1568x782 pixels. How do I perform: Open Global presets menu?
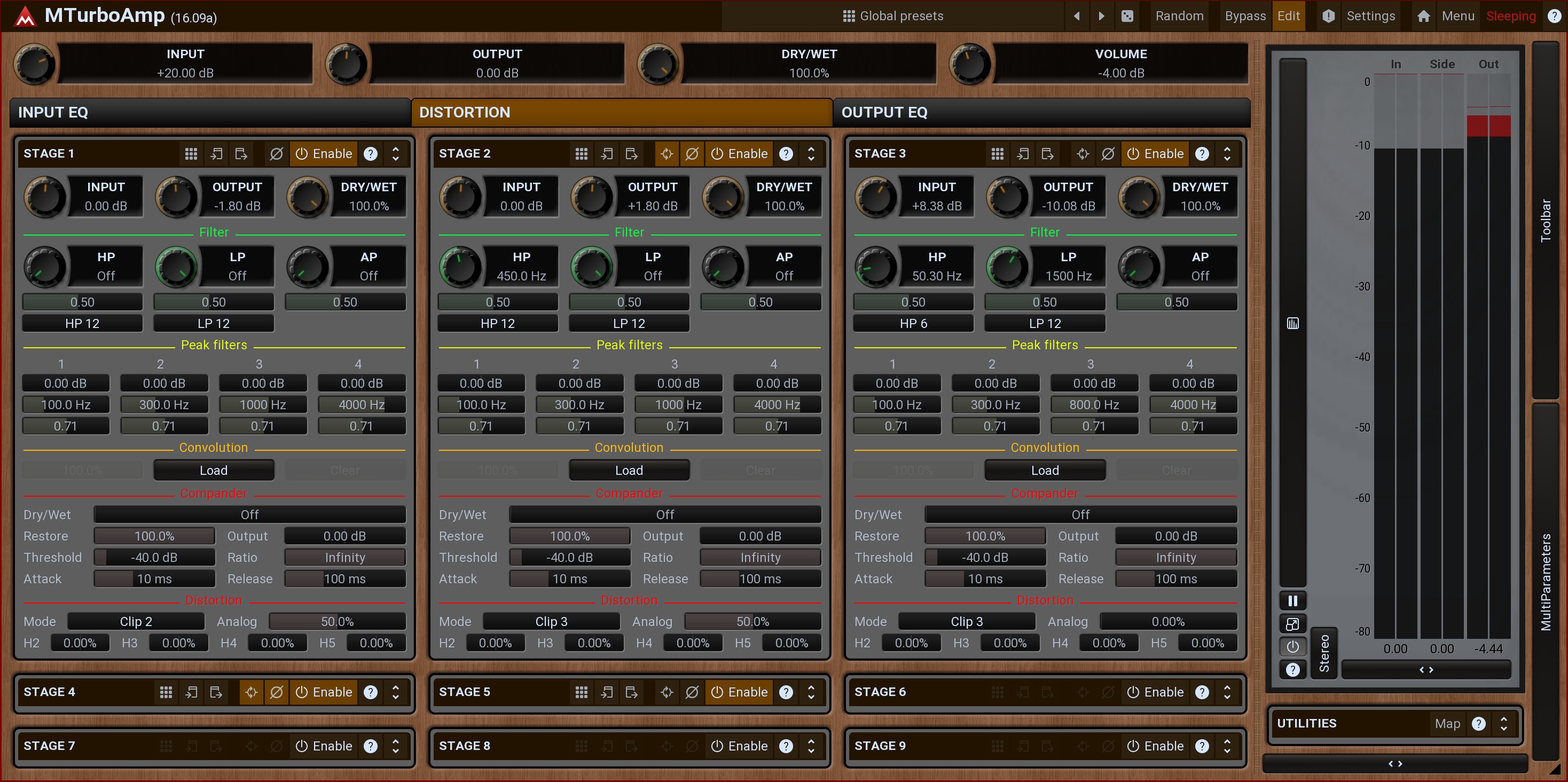[893, 17]
